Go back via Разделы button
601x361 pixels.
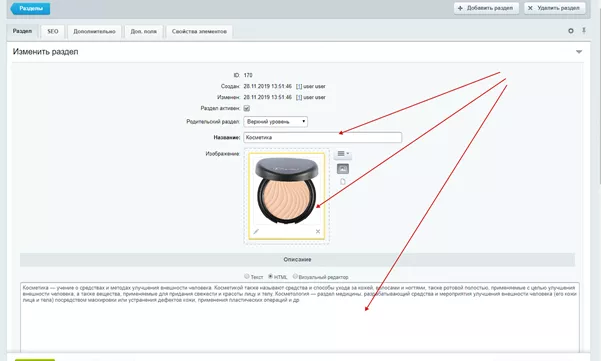[x=30, y=8]
